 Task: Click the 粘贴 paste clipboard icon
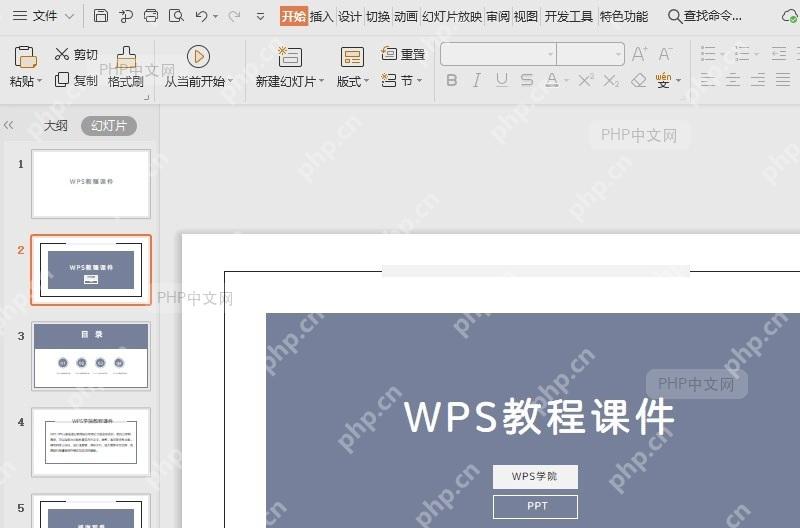coord(25,56)
